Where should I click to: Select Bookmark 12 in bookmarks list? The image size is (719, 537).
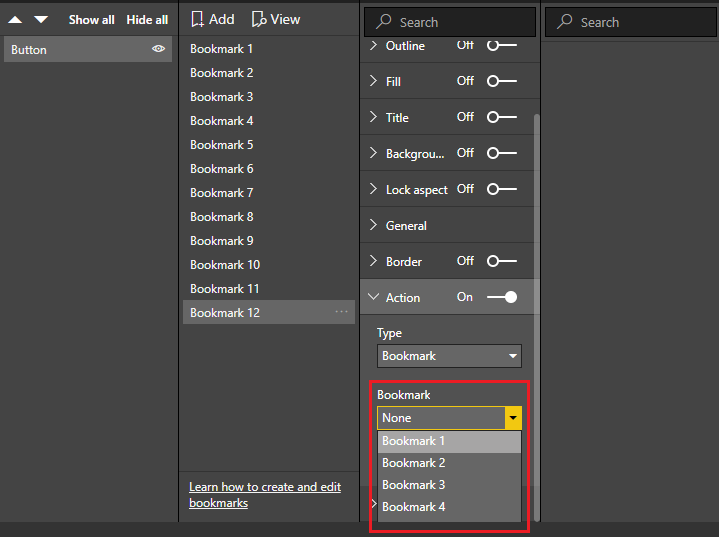[269, 312]
